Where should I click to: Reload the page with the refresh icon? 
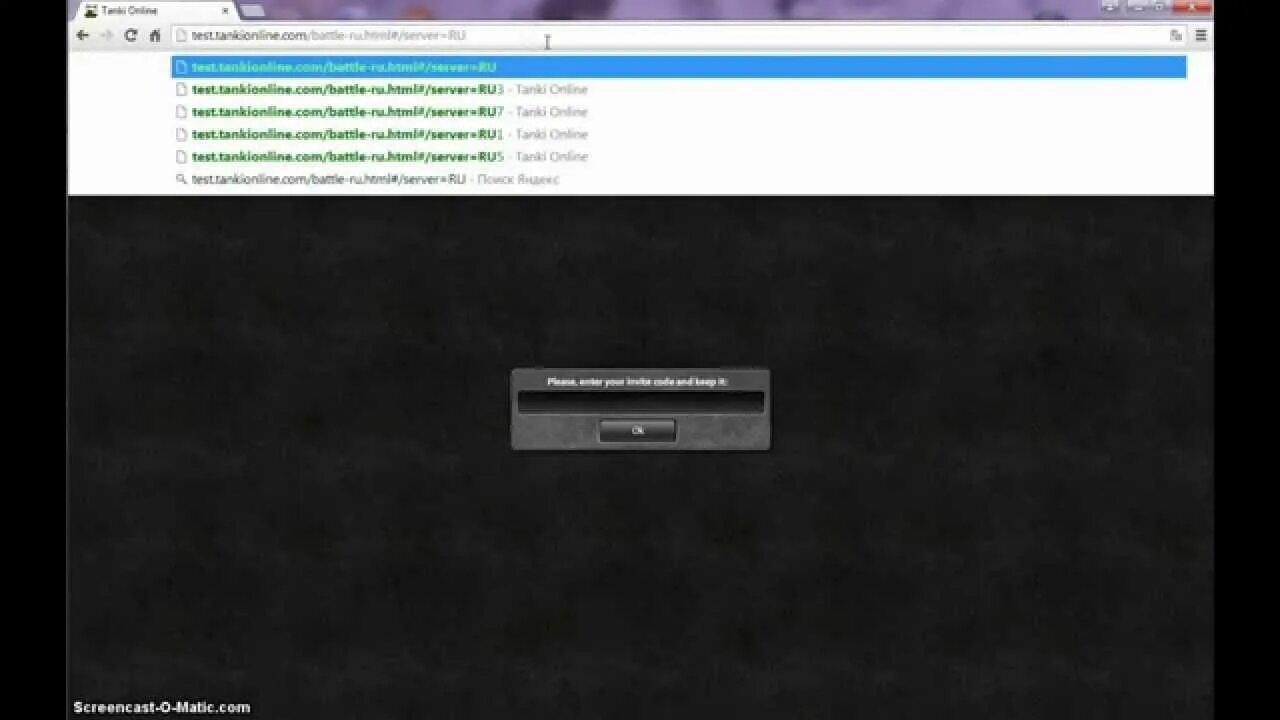coord(130,35)
